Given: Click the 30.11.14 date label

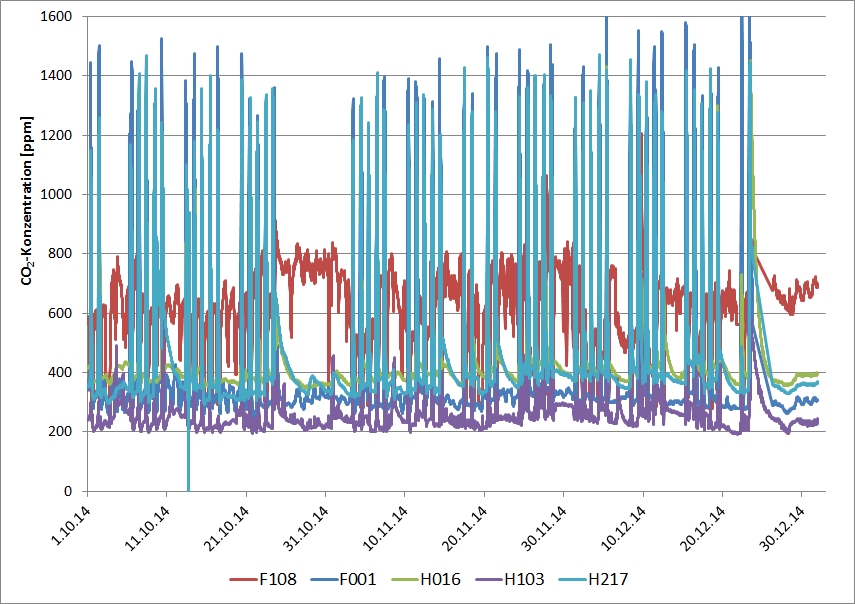Looking at the screenshot, I should click(544, 528).
